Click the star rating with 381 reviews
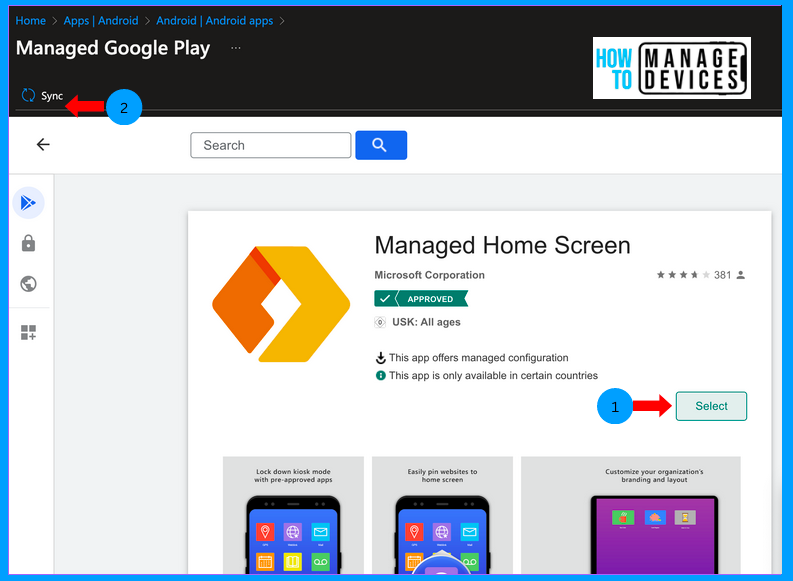The width and height of the screenshot is (793, 581). [700, 275]
